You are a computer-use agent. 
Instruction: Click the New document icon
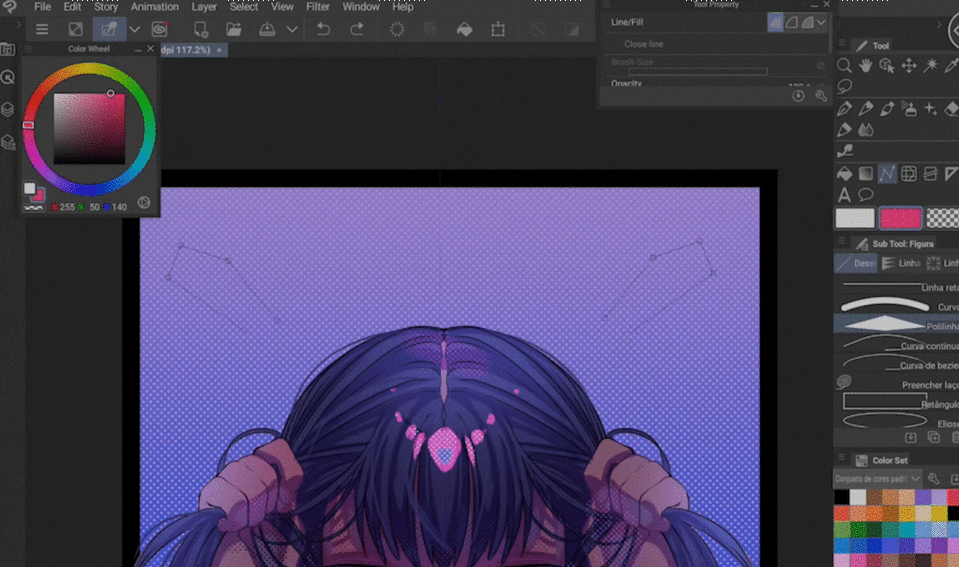point(200,29)
